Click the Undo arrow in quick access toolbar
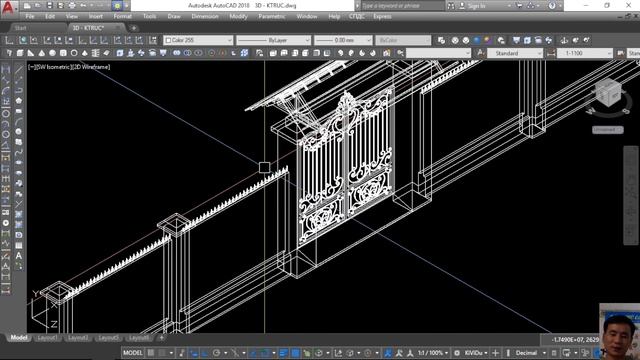 click(83, 6)
